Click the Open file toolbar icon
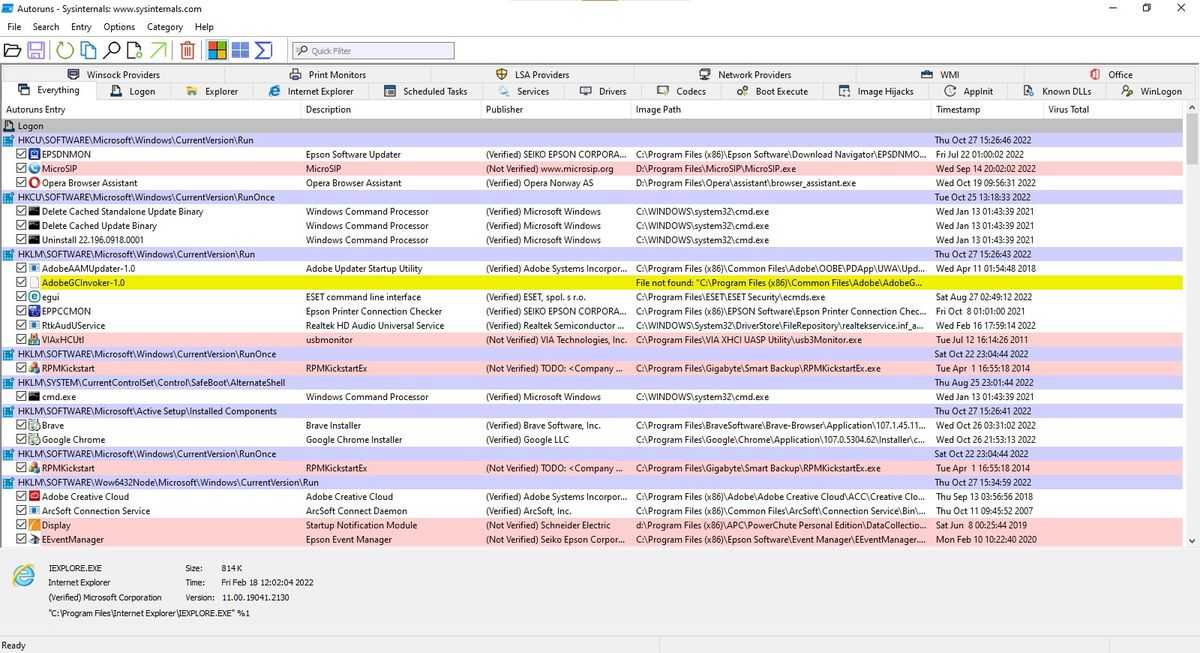This screenshot has width=1200, height=653. [x=13, y=50]
